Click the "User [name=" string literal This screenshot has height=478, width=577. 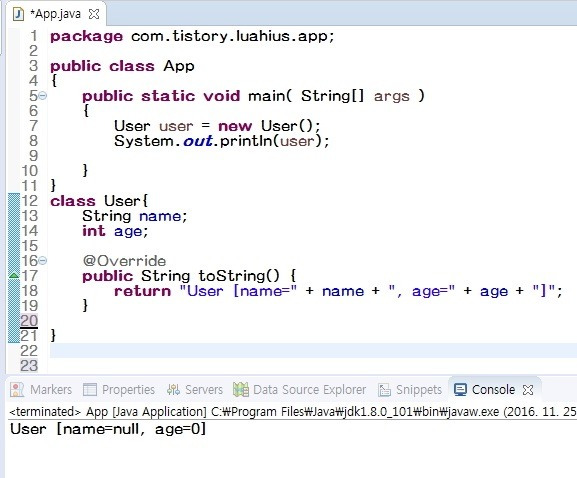coord(238,291)
